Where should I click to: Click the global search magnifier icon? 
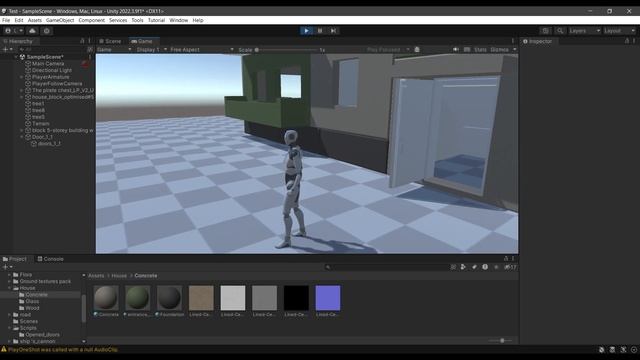560,31
